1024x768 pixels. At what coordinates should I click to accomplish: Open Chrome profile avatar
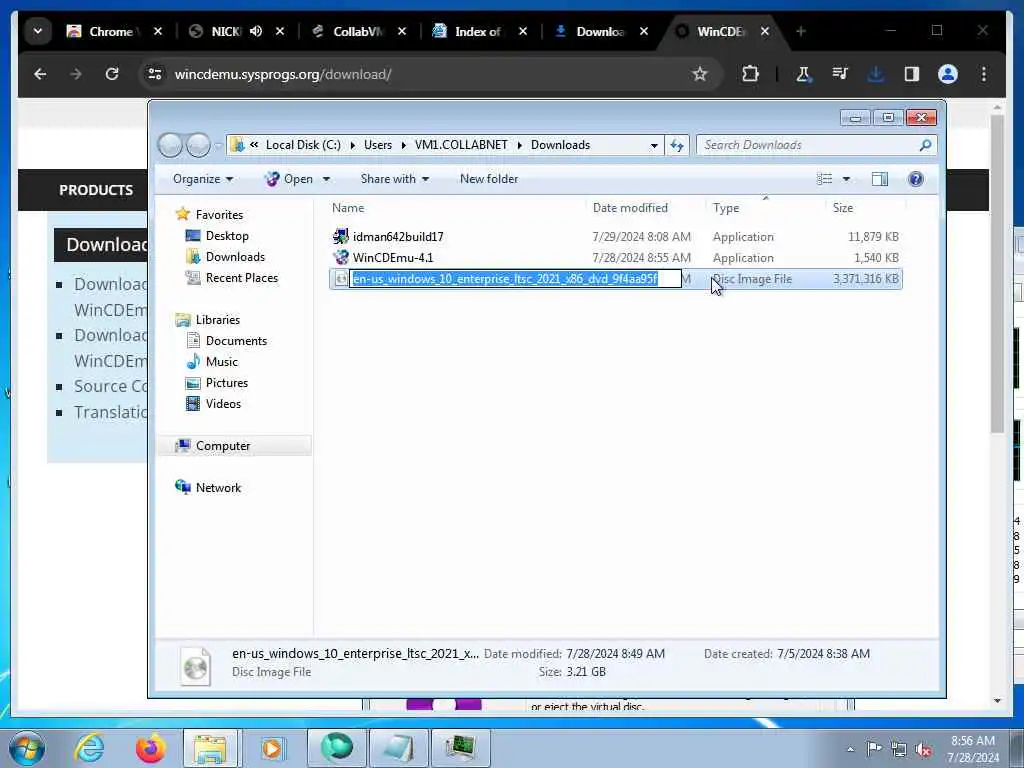pos(948,74)
